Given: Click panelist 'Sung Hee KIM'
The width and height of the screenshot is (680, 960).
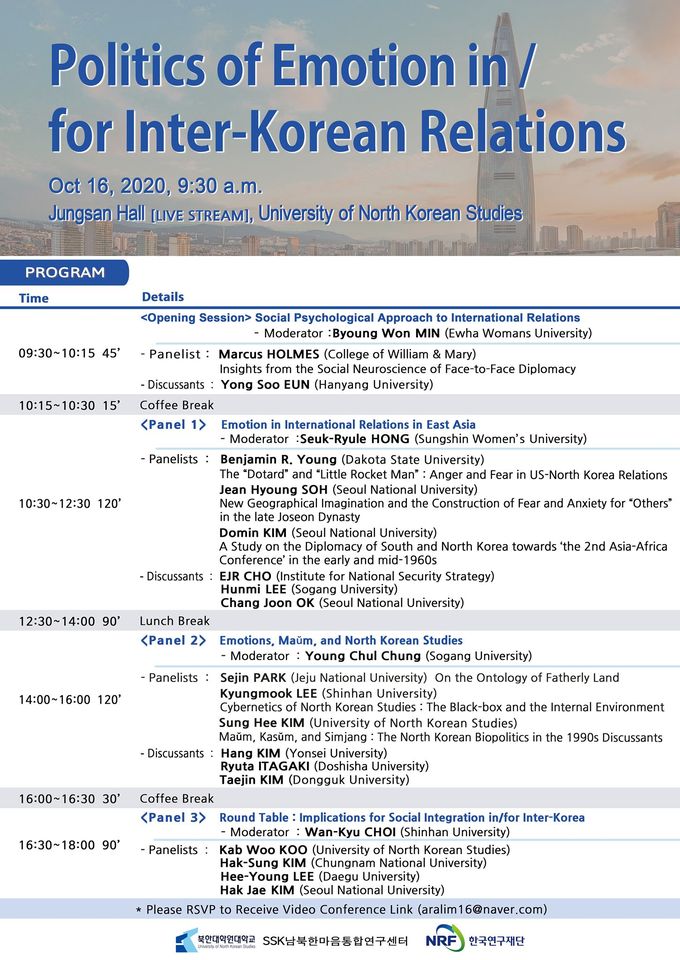Looking at the screenshot, I should [262, 722].
